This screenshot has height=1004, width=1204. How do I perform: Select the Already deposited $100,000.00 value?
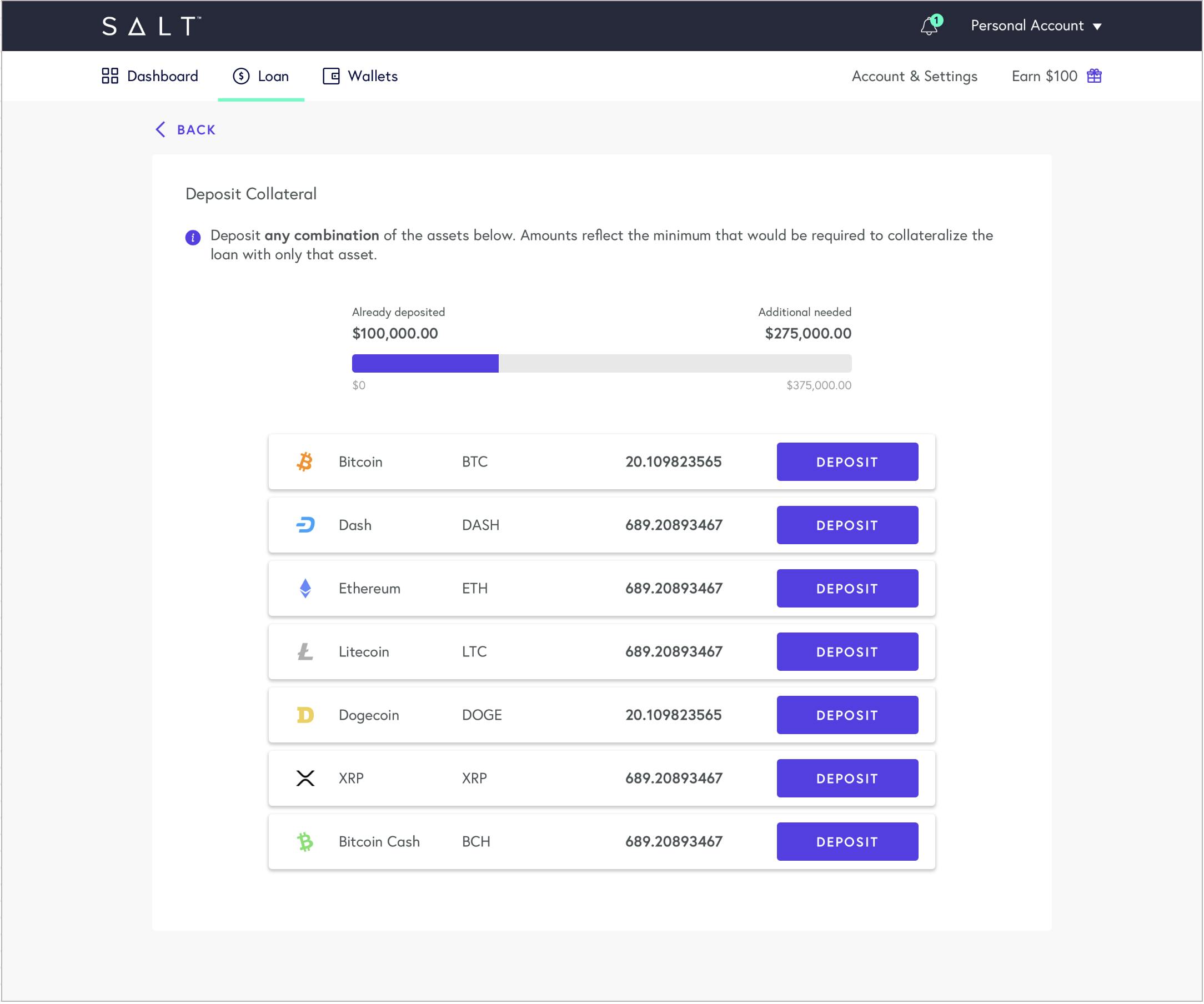pyautogui.click(x=395, y=334)
